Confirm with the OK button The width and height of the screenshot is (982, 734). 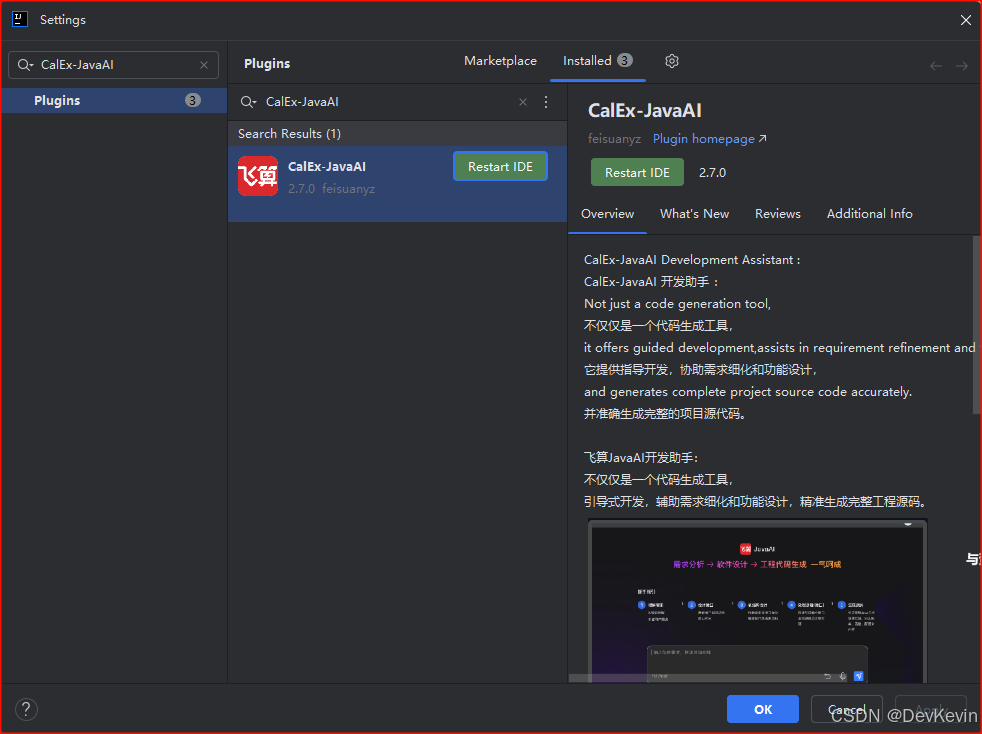(x=763, y=709)
